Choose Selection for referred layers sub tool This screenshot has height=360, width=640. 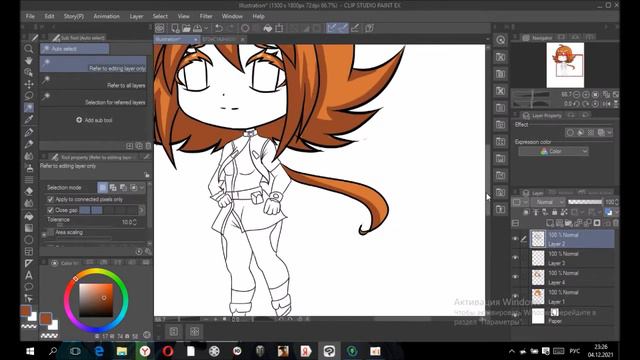click(93, 98)
